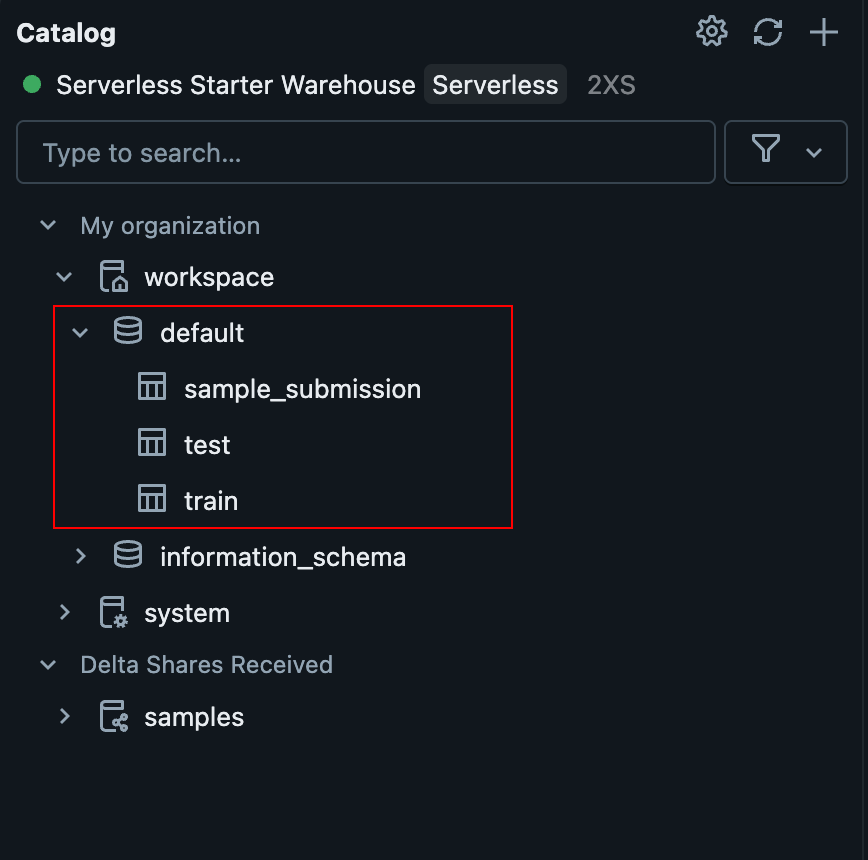Click the plus icon to add data
Image resolution: width=868 pixels, height=860 pixels.
tap(824, 32)
